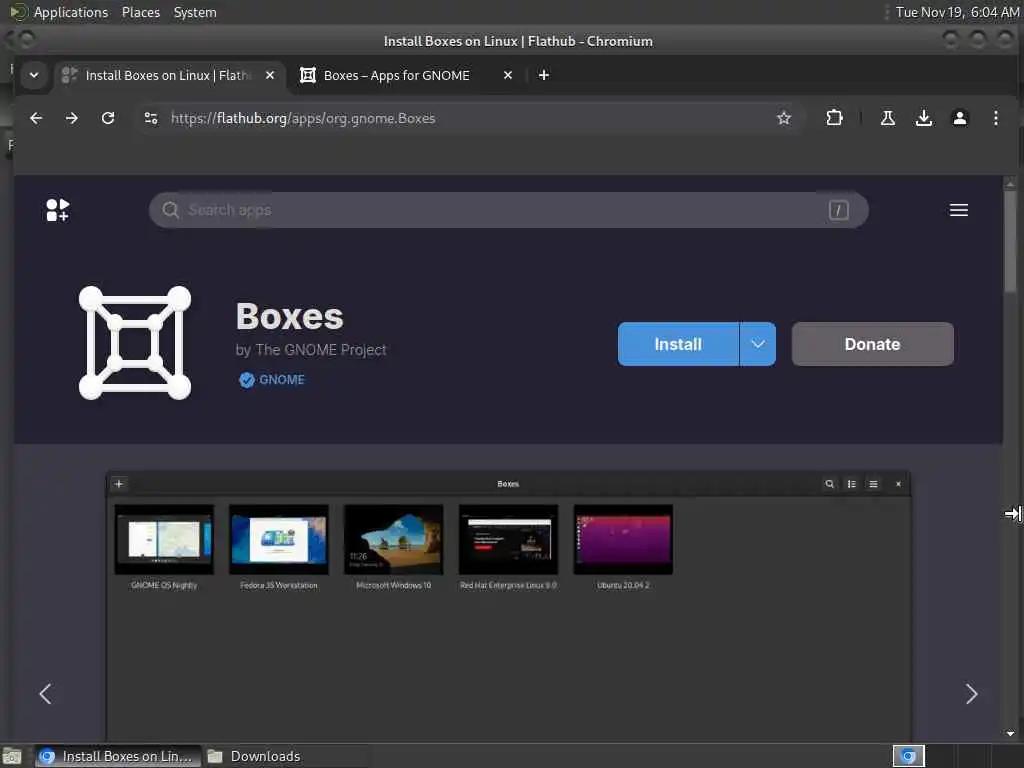Viewport: 1024px width, 768px height.
Task: Bookmark this page with the star icon
Action: (x=784, y=118)
